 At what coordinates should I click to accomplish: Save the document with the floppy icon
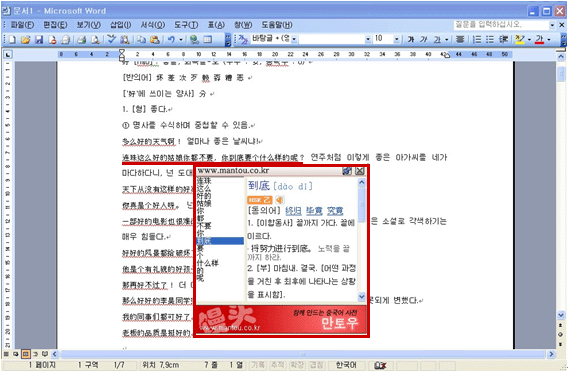39,39
